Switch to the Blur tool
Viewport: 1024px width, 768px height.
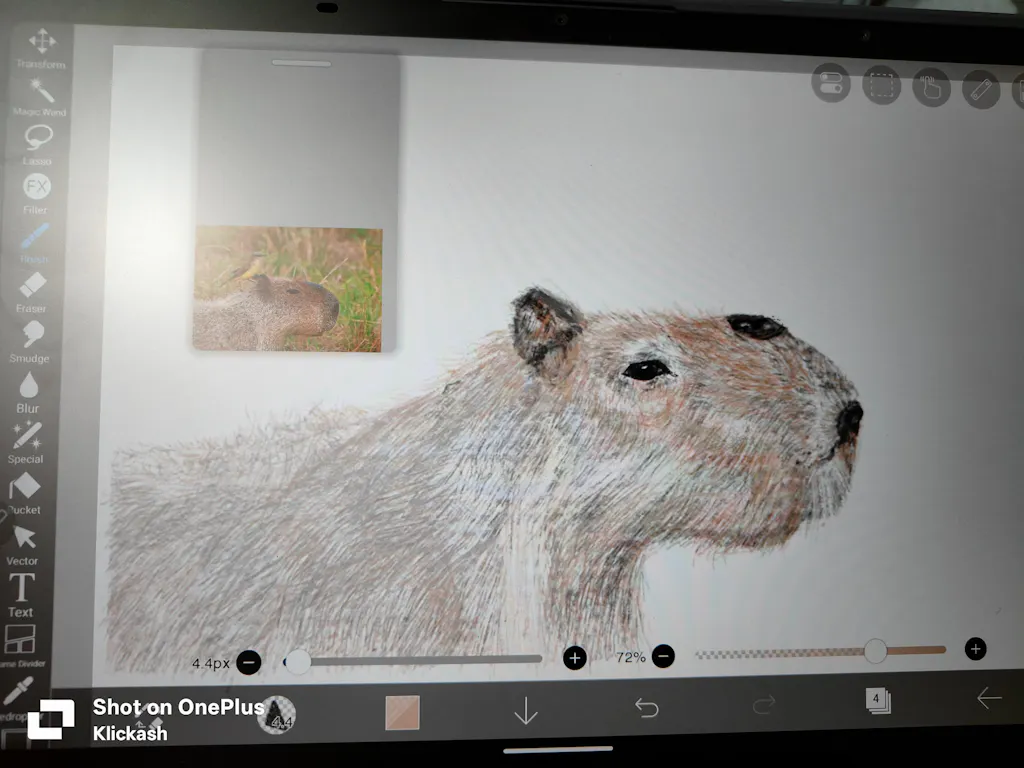(x=28, y=386)
